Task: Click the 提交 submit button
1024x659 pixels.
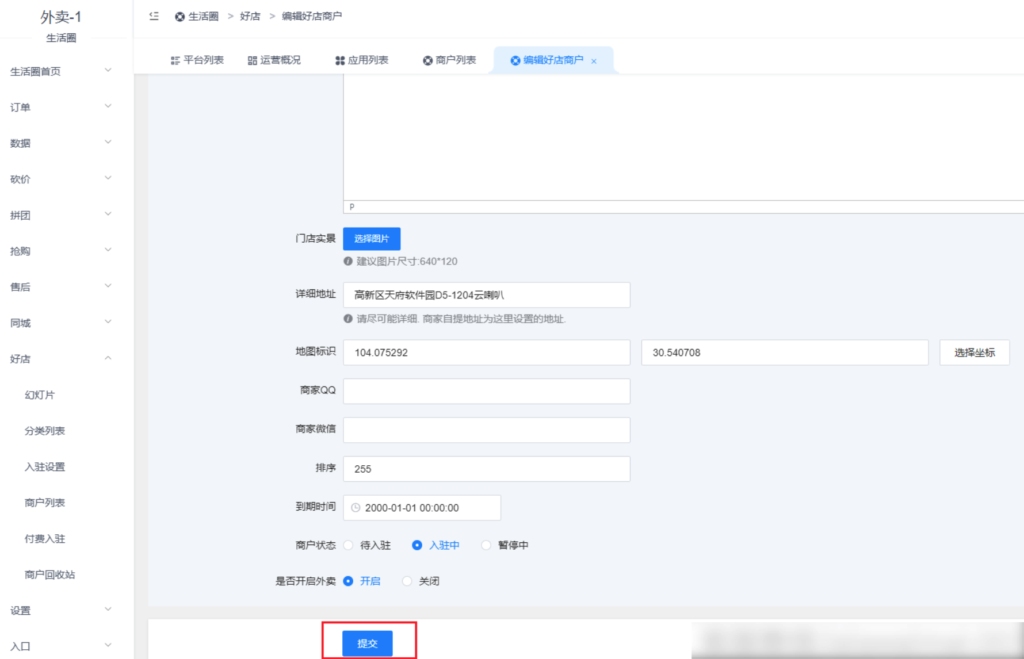Action: (369, 644)
